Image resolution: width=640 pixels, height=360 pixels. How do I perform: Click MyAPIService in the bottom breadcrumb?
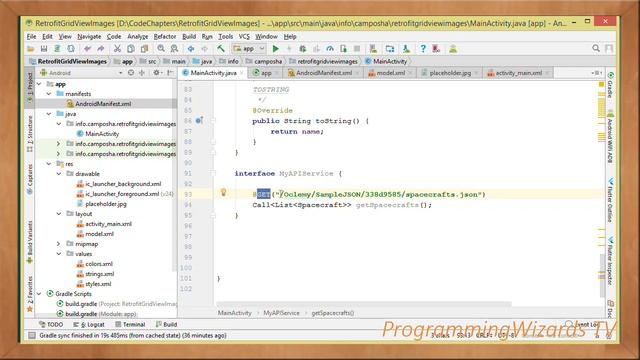point(281,313)
